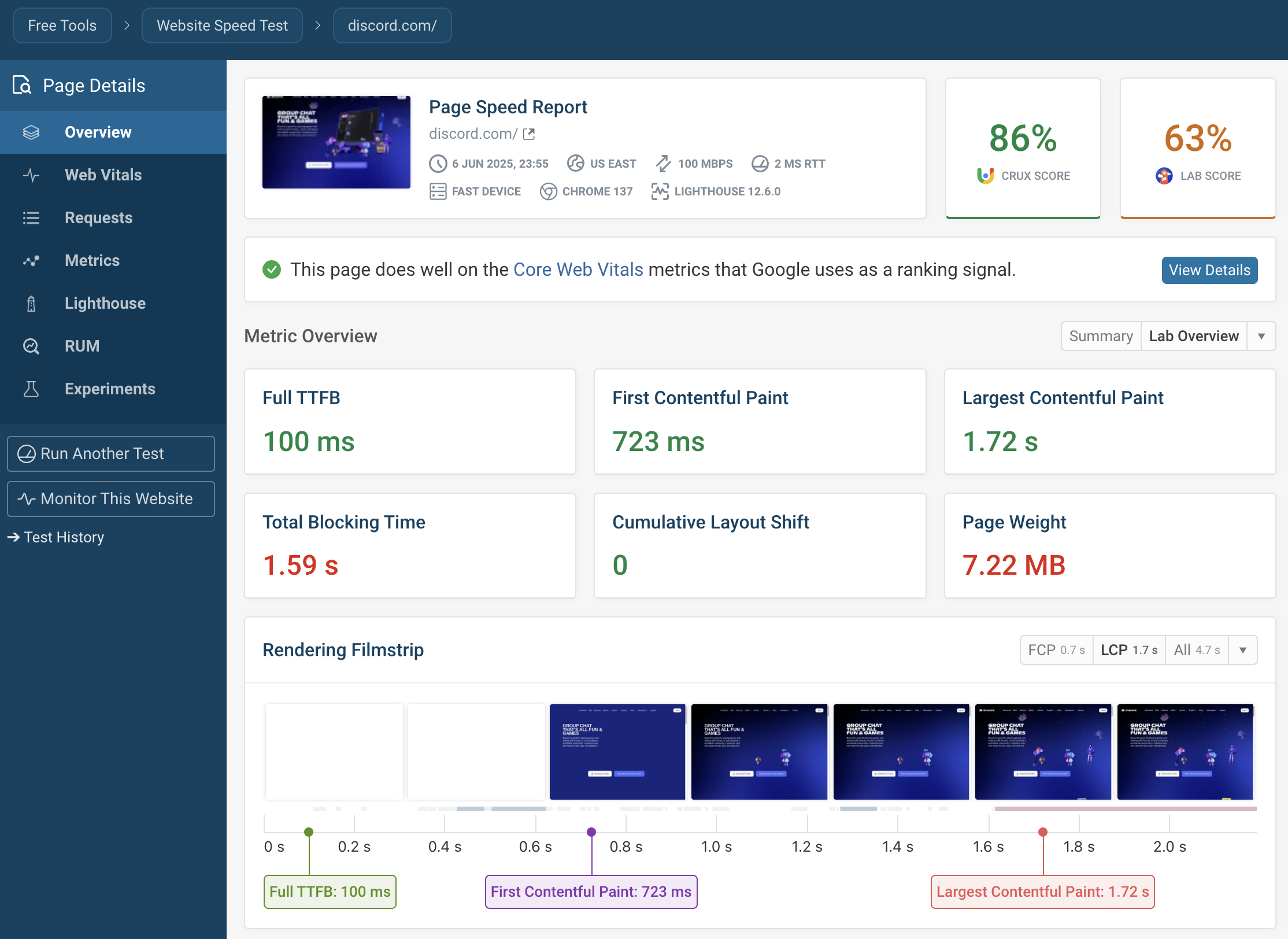Click the Cumulative Layout Shift card
Screen dimensions: 1288x939
(x=760, y=545)
